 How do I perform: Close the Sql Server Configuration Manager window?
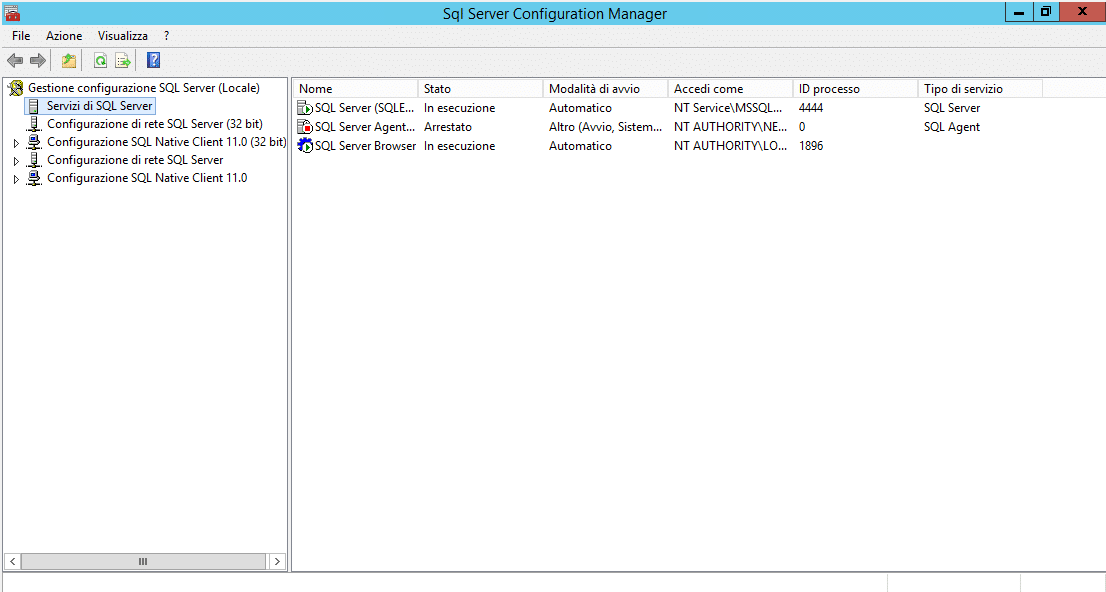[1082, 12]
